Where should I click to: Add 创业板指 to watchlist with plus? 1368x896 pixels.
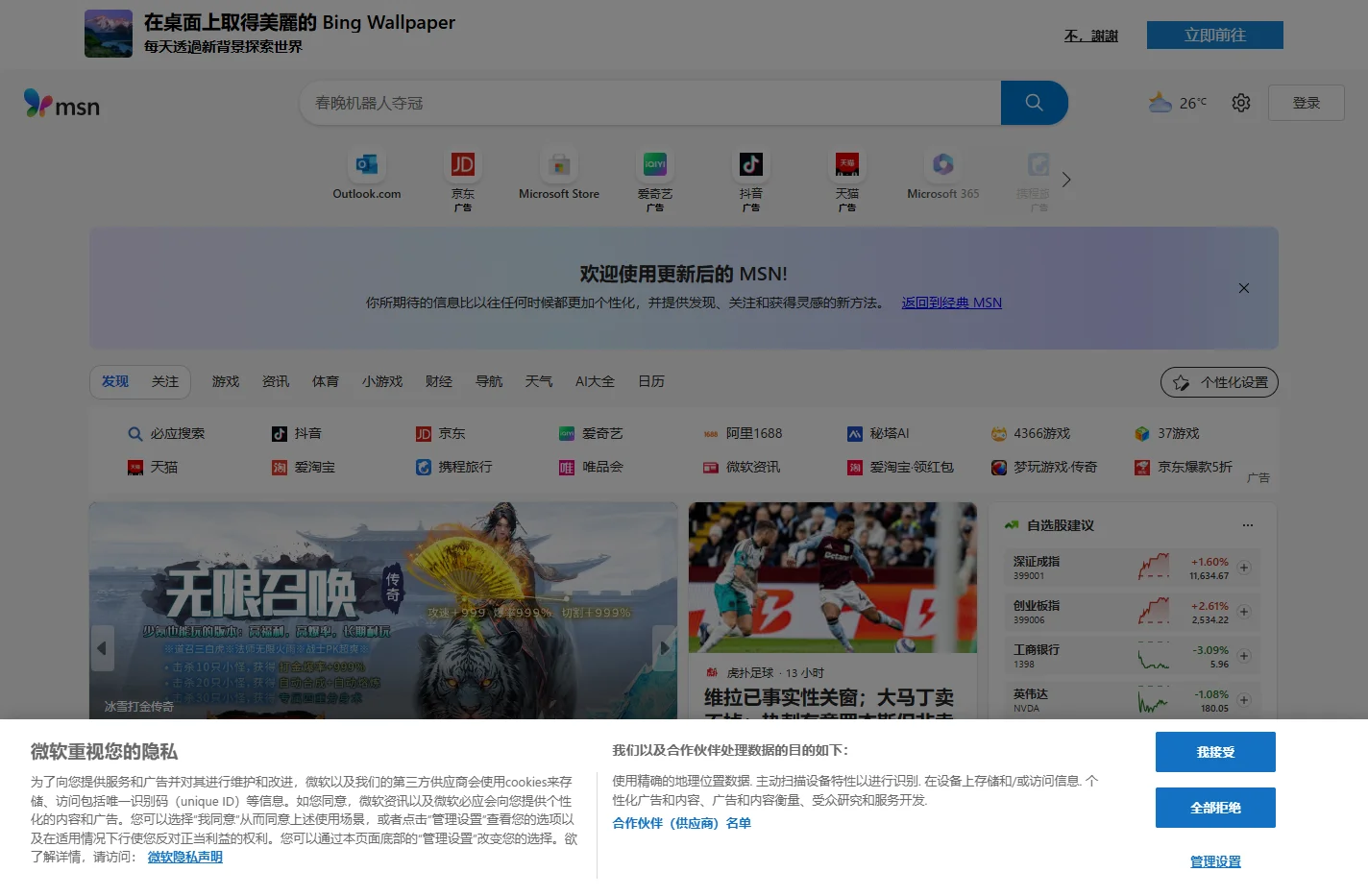(x=1244, y=612)
